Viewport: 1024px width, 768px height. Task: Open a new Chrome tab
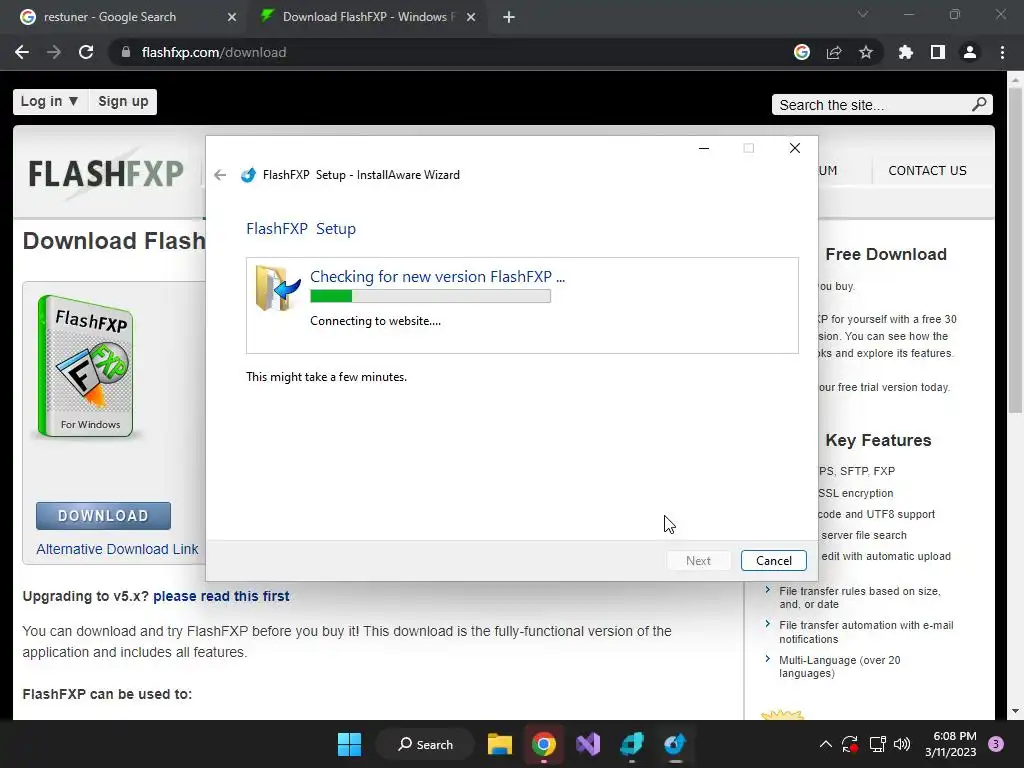tap(509, 17)
